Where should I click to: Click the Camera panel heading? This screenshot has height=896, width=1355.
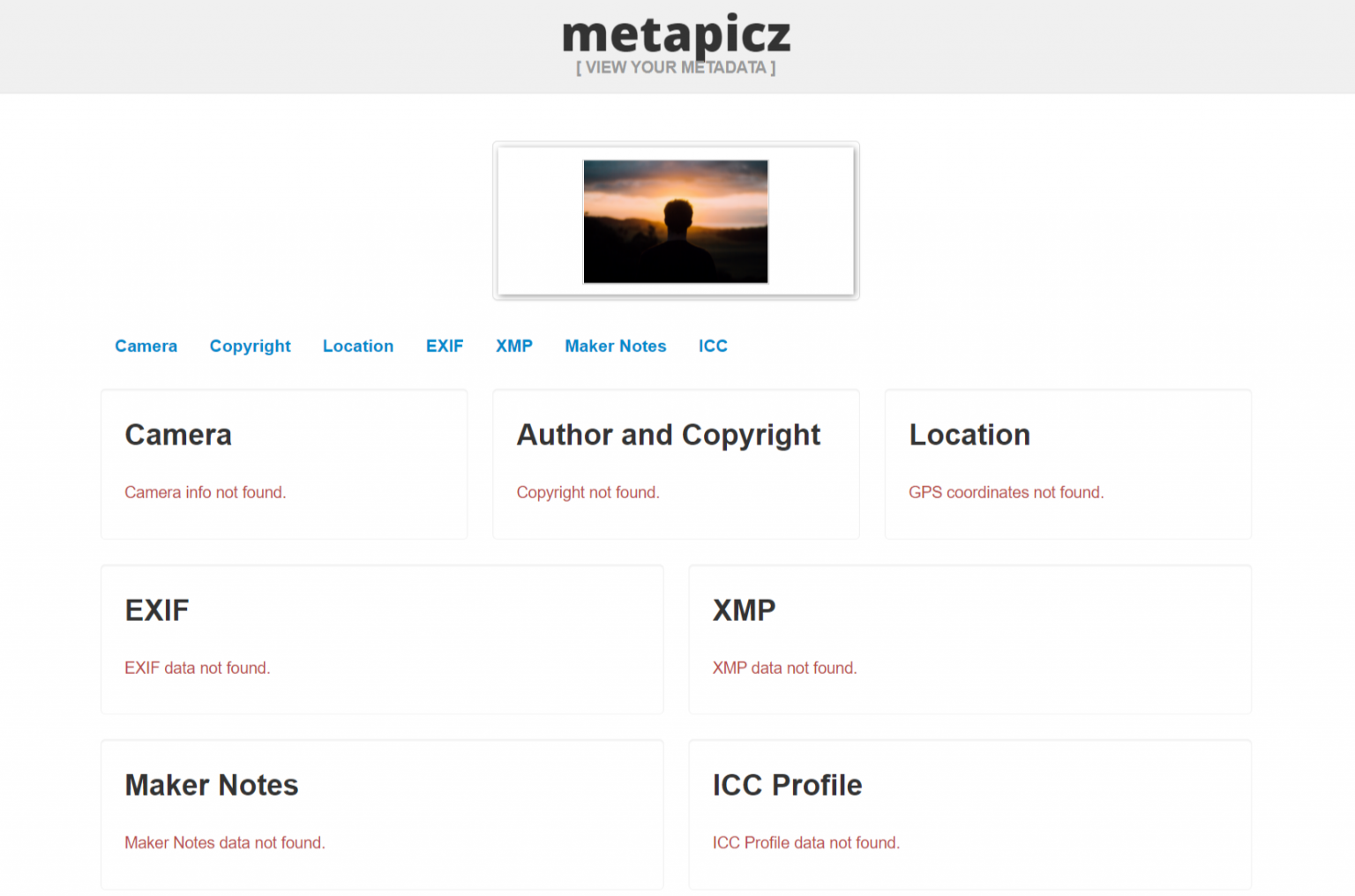(x=178, y=435)
